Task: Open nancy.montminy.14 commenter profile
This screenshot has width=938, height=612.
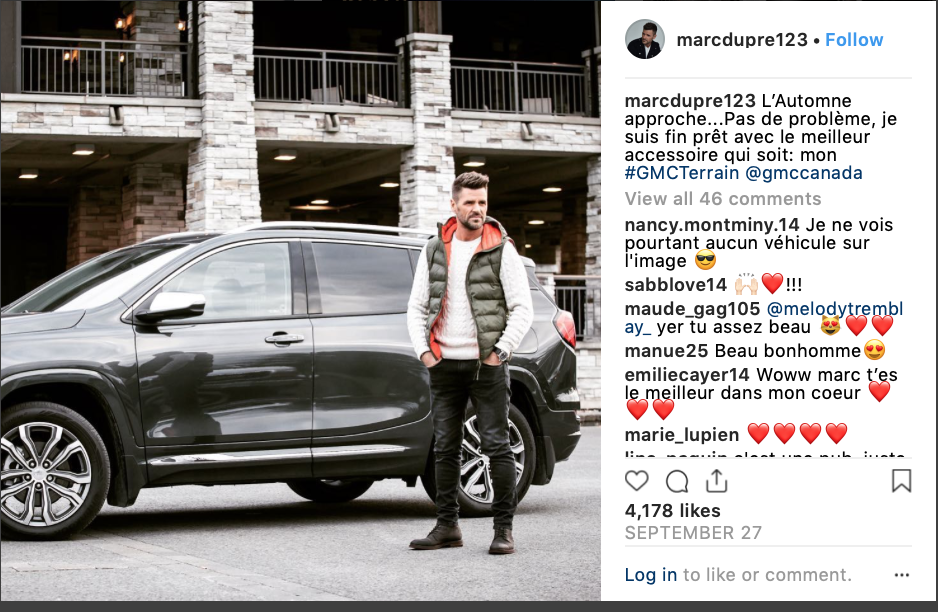Action: point(712,226)
